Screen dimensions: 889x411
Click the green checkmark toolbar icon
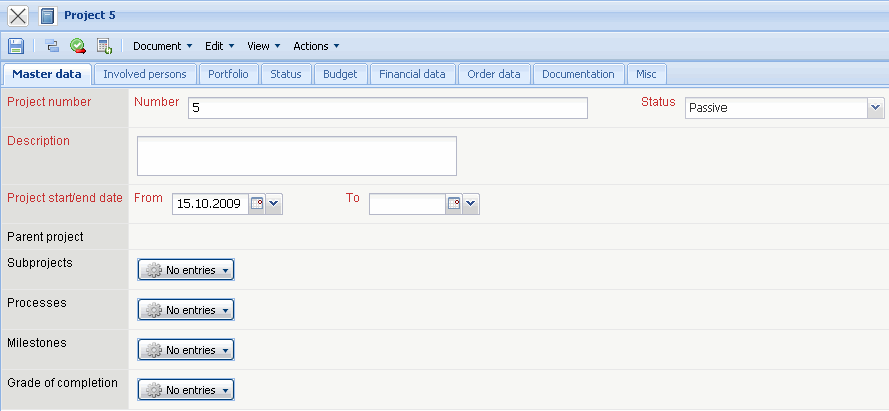[x=77, y=46]
